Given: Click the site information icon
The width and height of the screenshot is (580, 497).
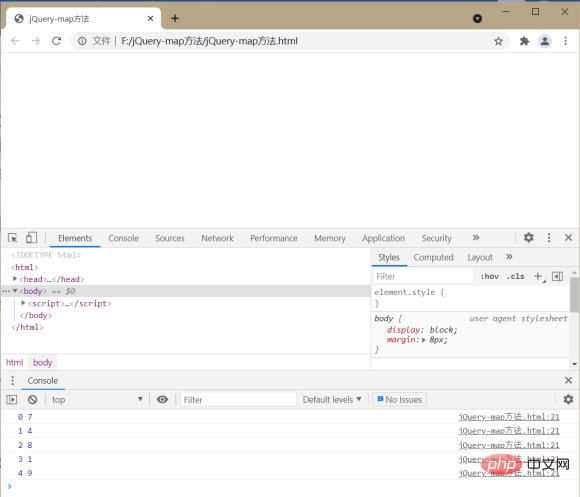Looking at the screenshot, I should [x=82, y=41].
